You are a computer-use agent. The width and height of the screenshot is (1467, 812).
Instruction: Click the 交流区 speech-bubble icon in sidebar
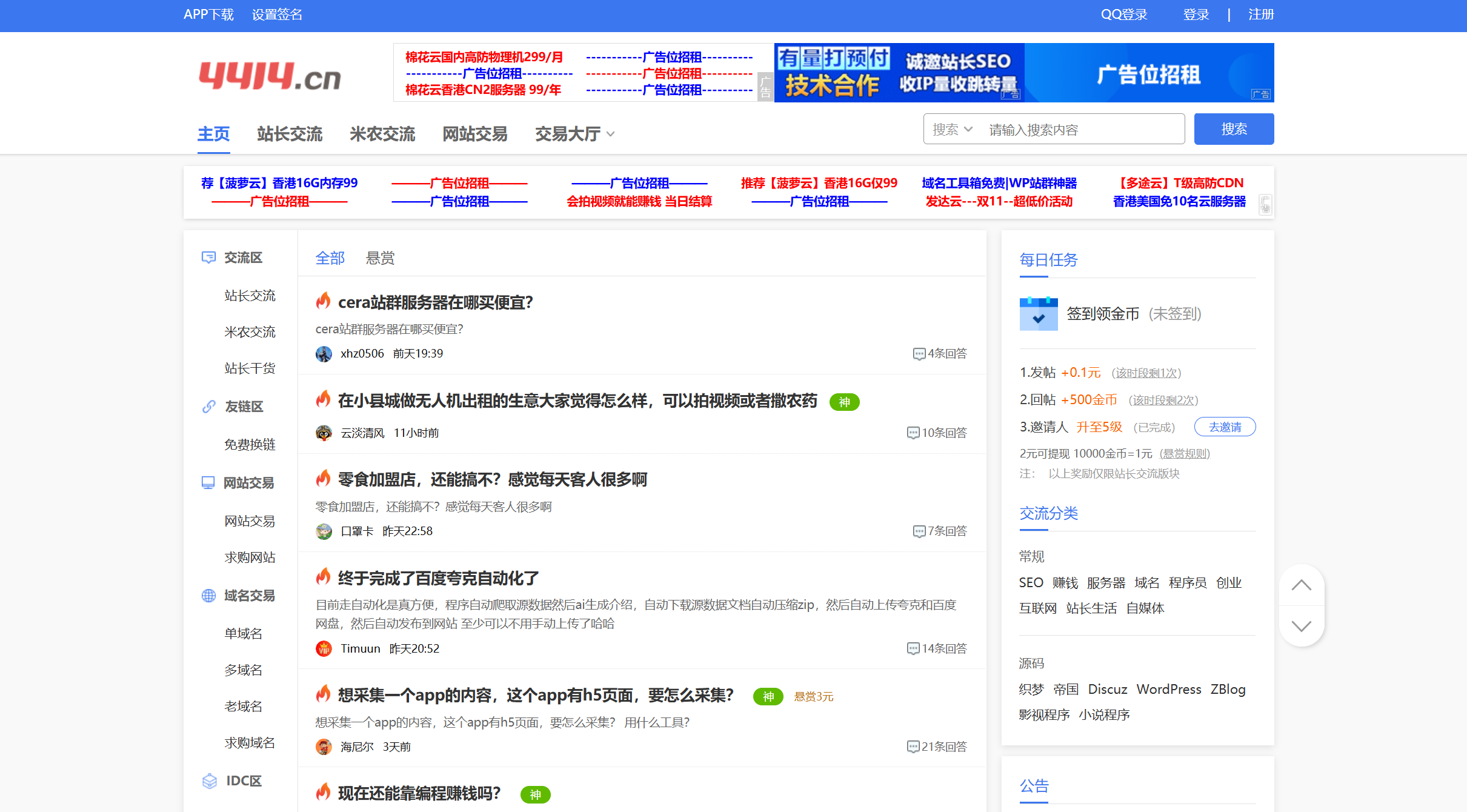[208, 258]
